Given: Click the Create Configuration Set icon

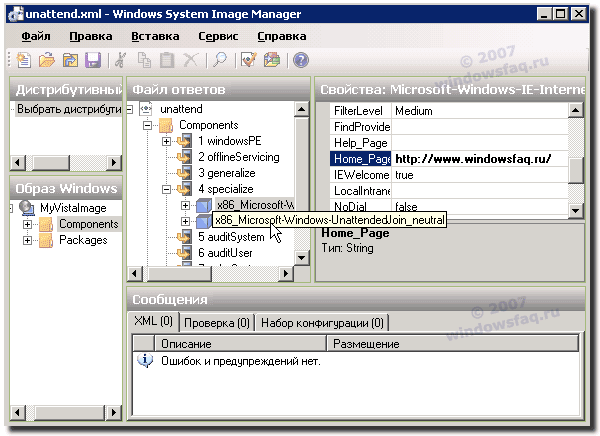Looking at the screenshot, I should coord(272,60).
